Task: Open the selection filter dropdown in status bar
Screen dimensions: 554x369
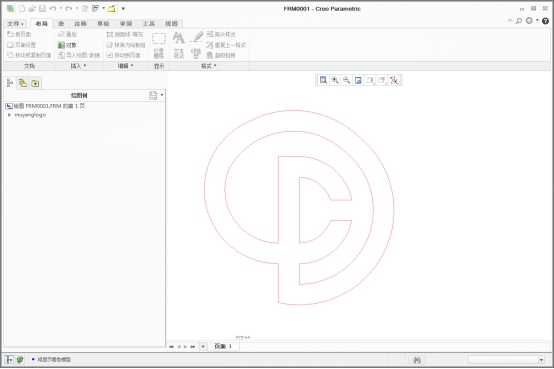Action: click(x=506, y=360)
